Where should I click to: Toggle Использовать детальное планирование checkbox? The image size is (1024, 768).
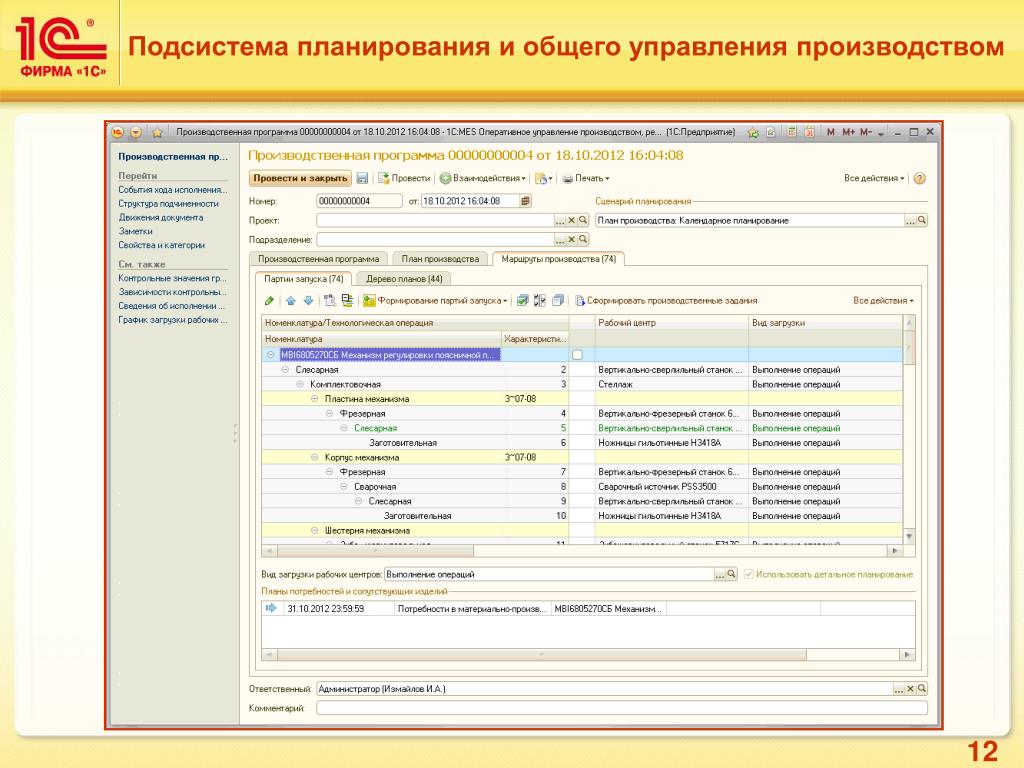(749, 574)
